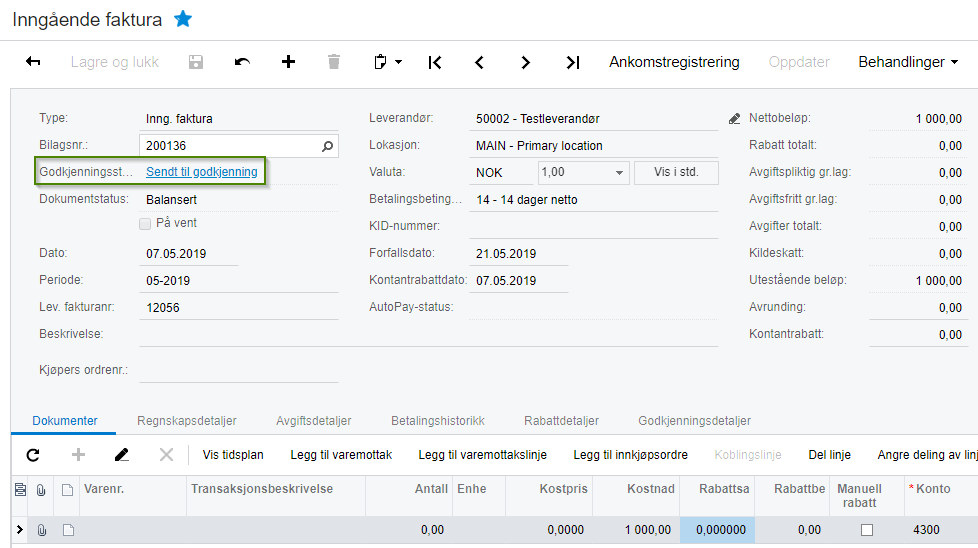Click the pencil edit icon in grid toolbar
The height and width of the screenshot is (548, 978).
point(122,455)
